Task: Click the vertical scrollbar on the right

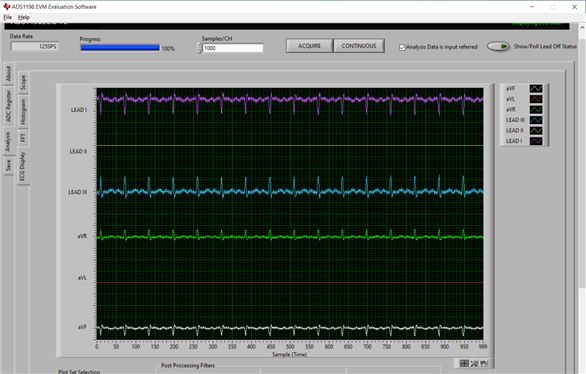Action: tap(582, 198)
